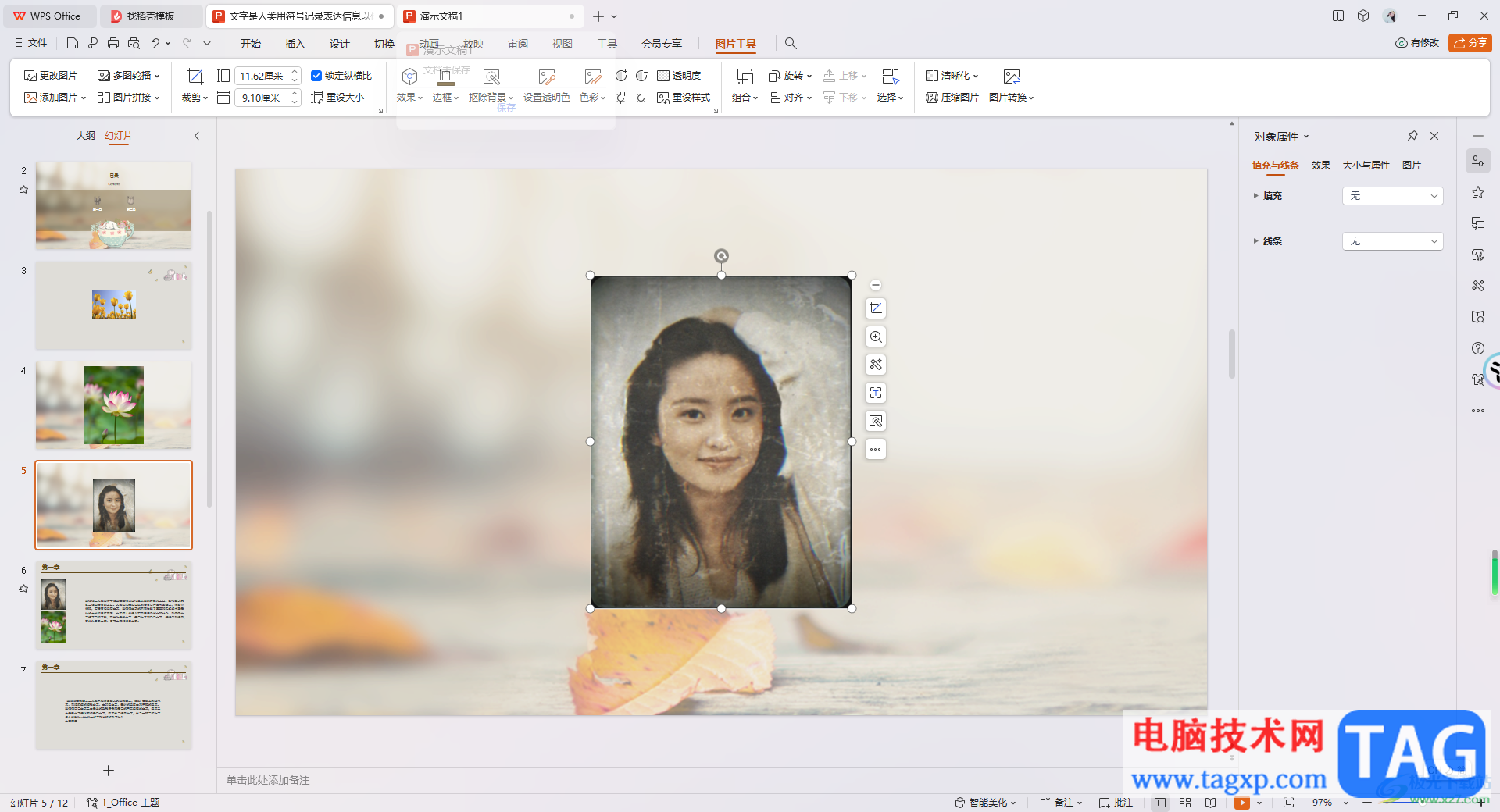Viewport: 1500px width, 812px height.
Task: Click the Change Picture (更改图片) button
Action: pos(52,76)
